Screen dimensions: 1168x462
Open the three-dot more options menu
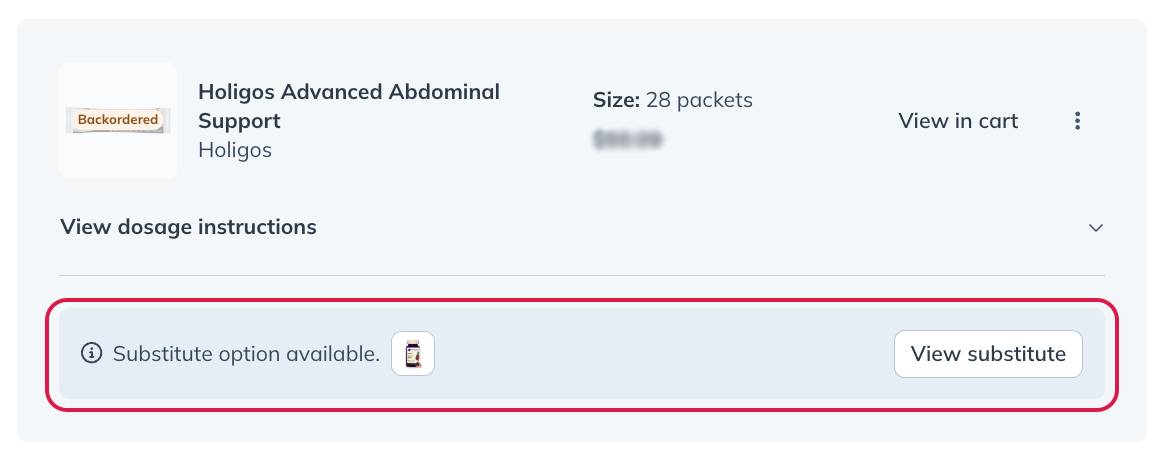click(1077, 121)
